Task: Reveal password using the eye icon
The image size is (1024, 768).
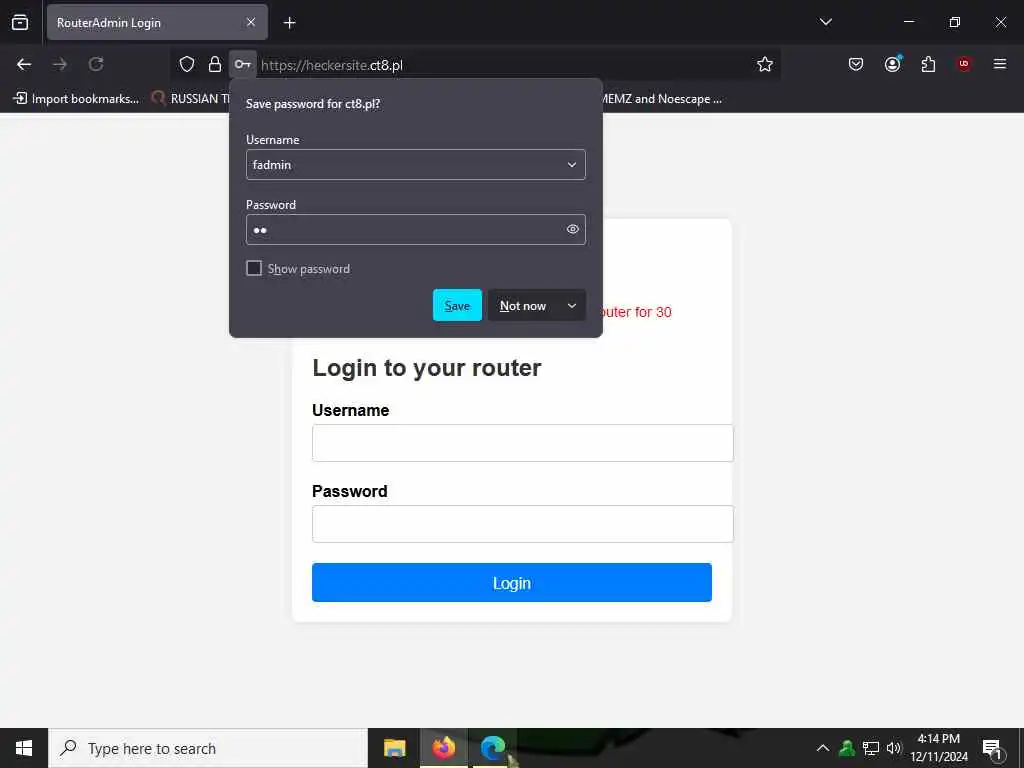Action: point(573,229)
